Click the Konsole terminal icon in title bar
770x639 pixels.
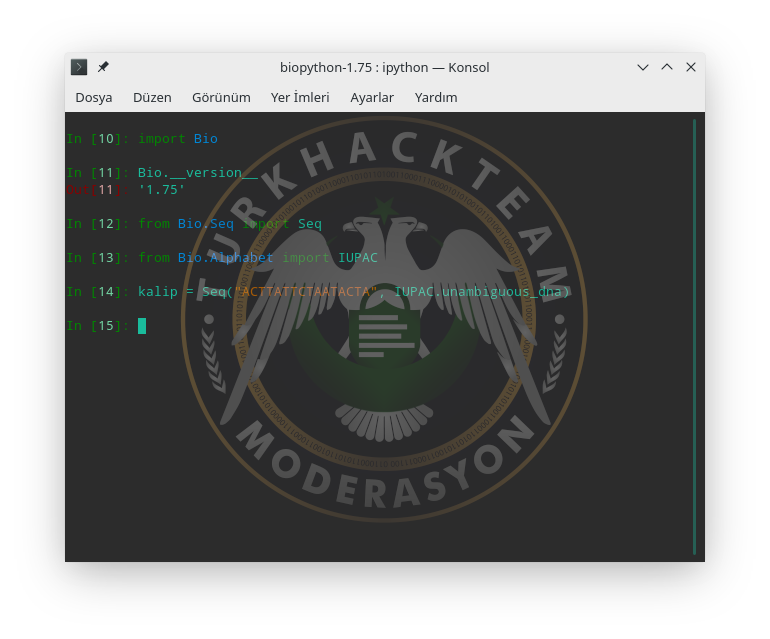(x=79, y=67)
